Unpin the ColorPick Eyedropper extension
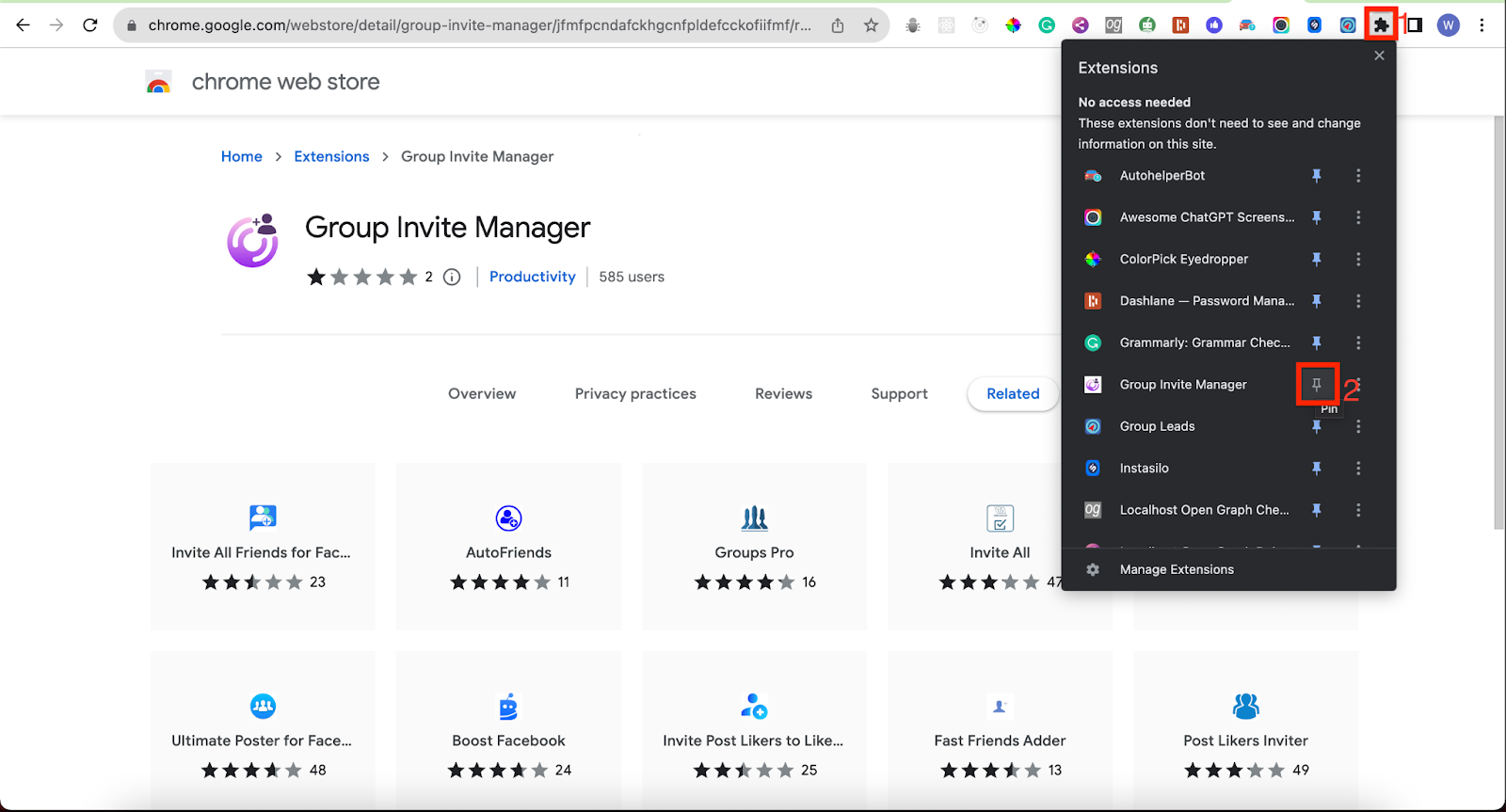 coord(1317,259)
